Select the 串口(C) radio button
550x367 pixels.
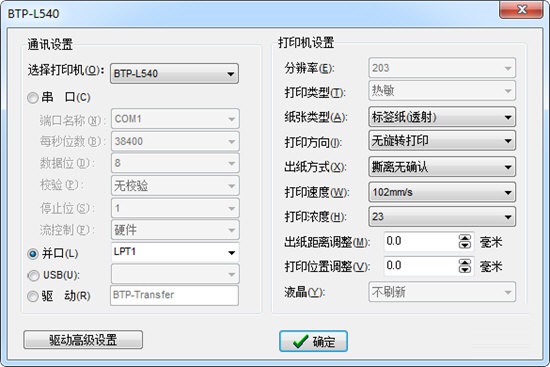click(x=33, y=98)
